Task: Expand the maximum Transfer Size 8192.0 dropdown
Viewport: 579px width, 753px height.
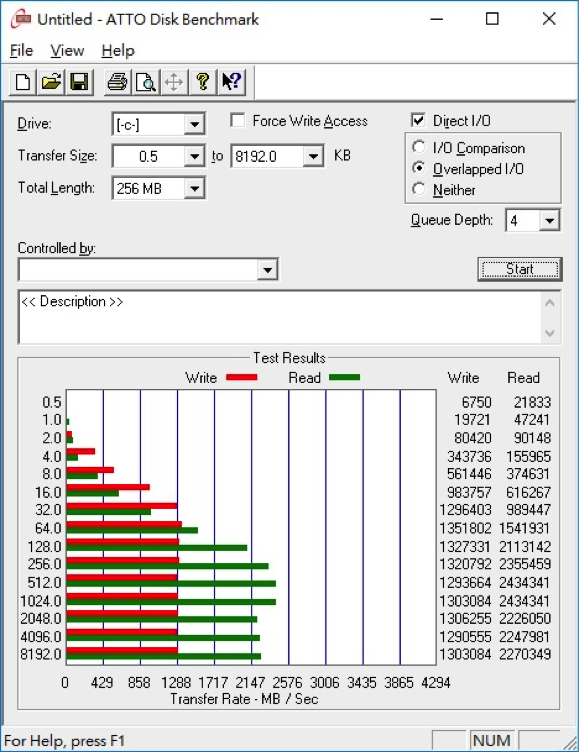Action: pyautogui.click(x=313, y=157)
